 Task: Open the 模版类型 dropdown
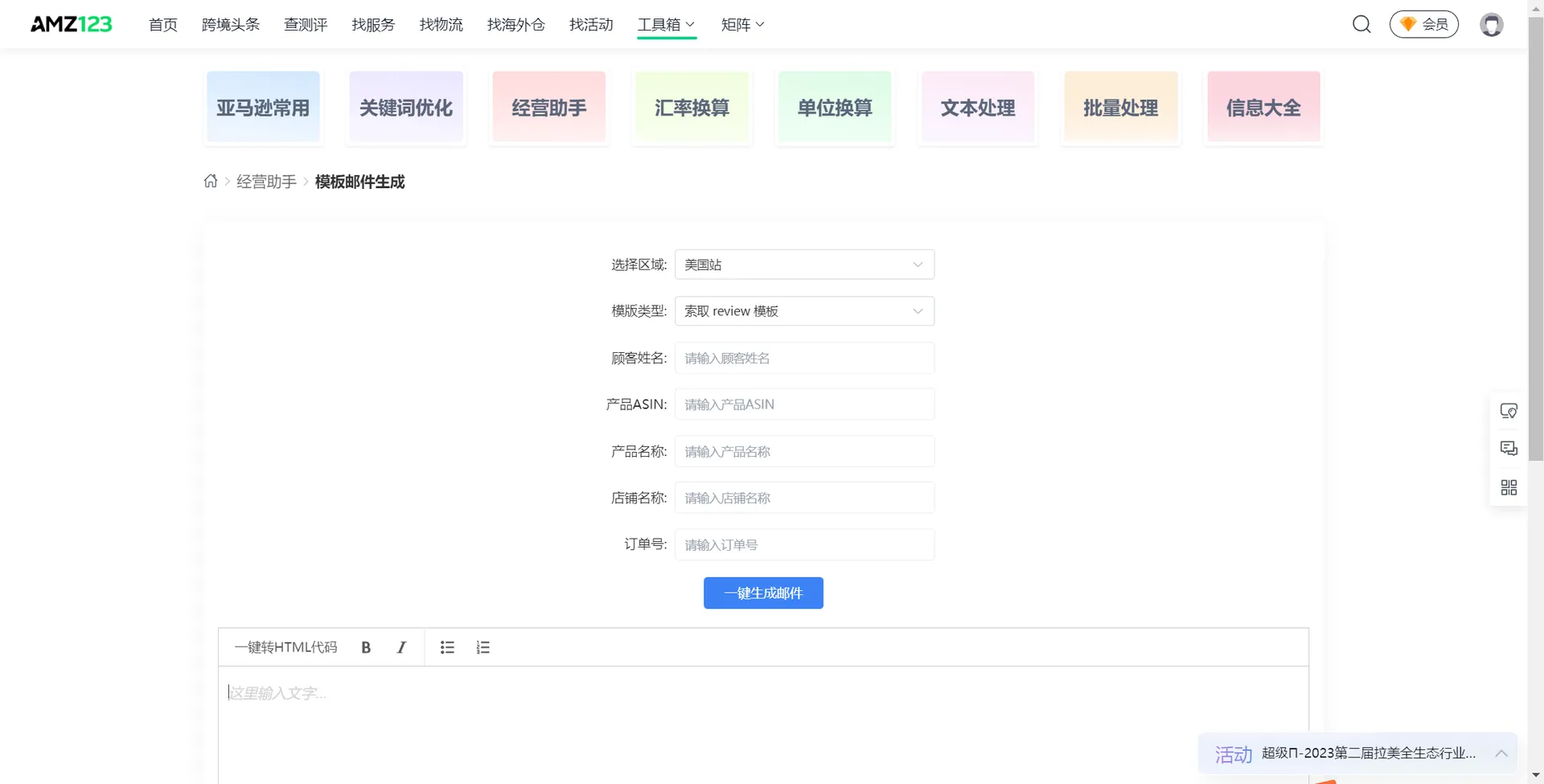[804, 311]
